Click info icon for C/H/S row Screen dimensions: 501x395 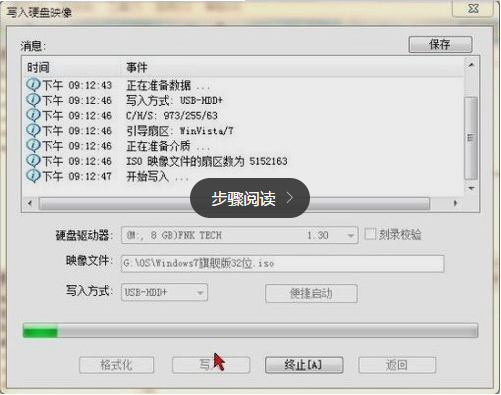pos(33,115)
